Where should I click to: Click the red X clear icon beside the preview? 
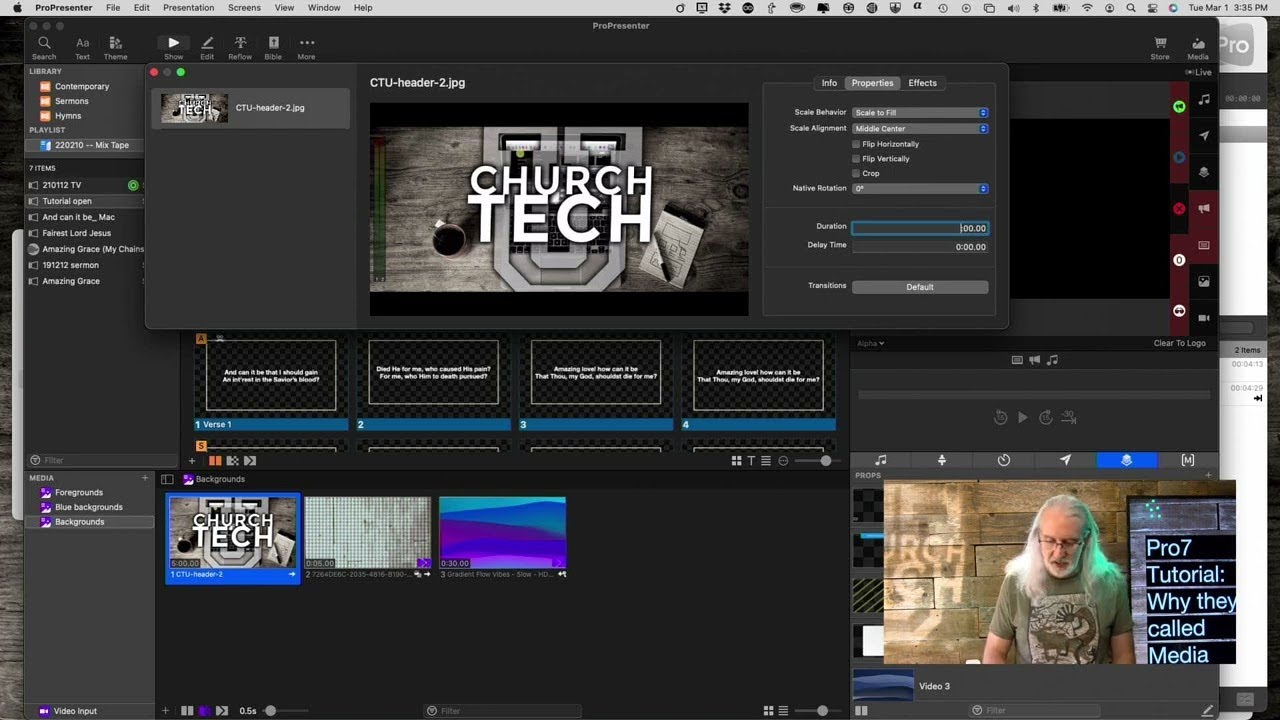click(1179, 209)
